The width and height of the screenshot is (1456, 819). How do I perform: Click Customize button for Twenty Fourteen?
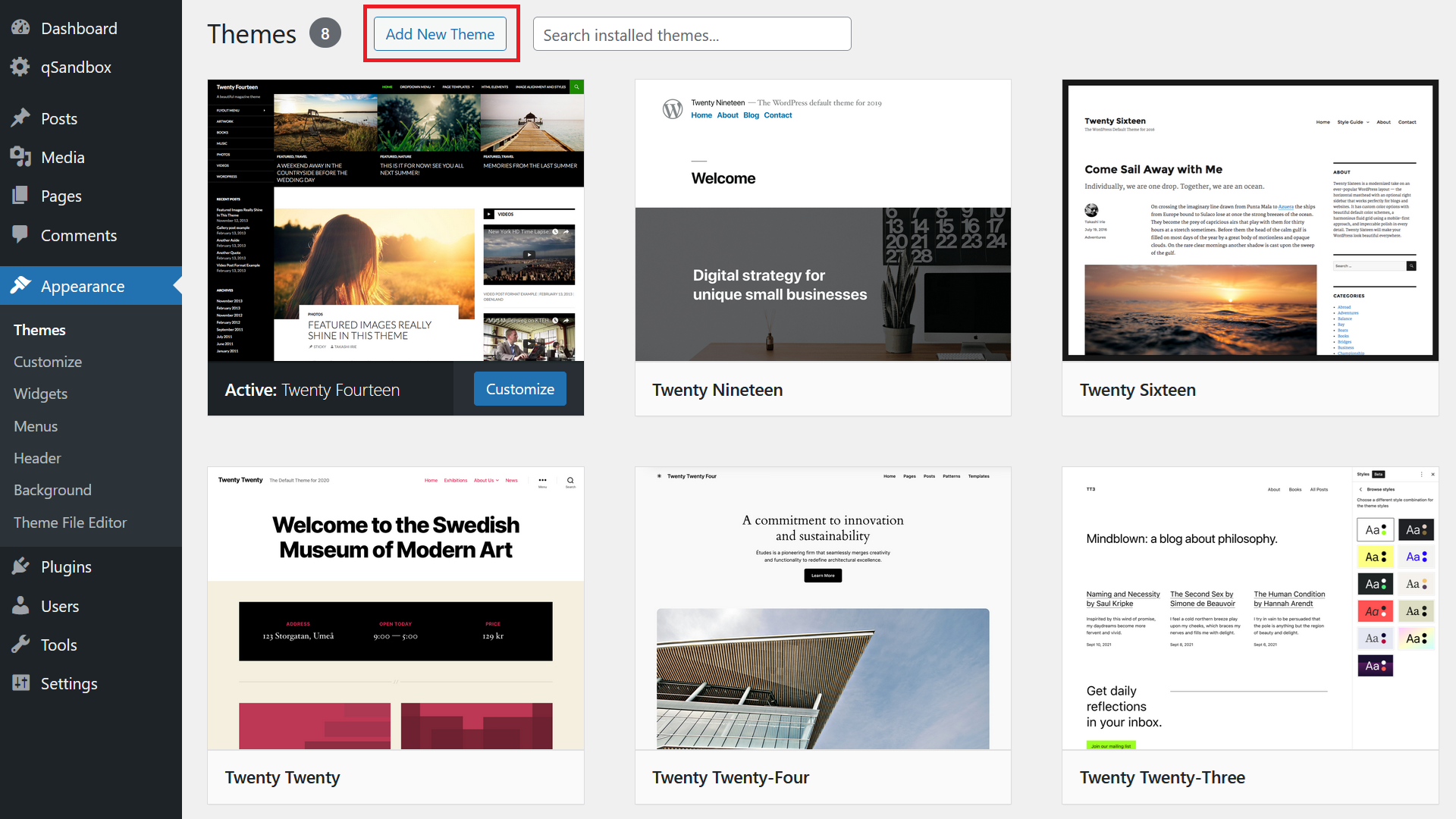520,389
